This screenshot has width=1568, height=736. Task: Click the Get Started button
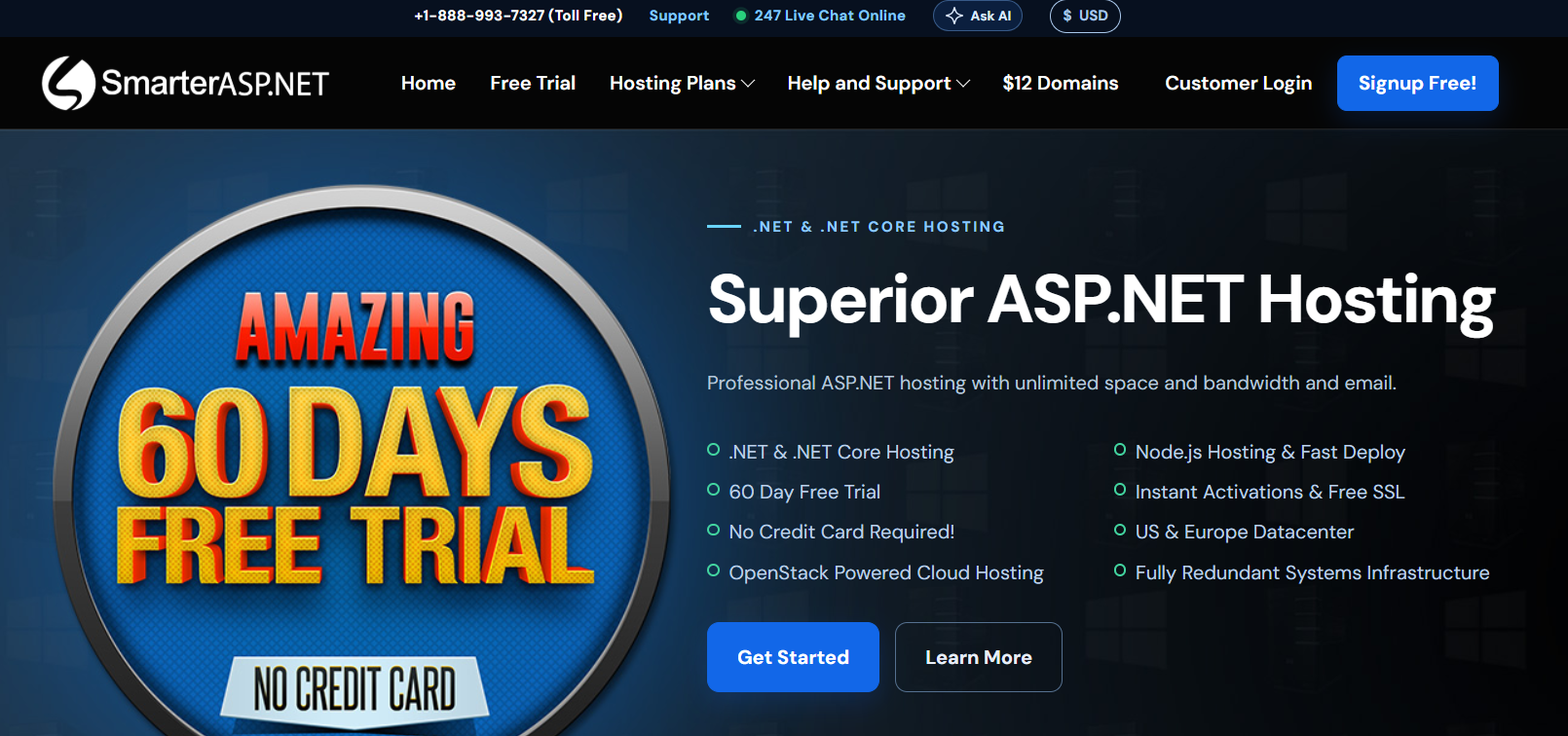click(x=793, y=657)
